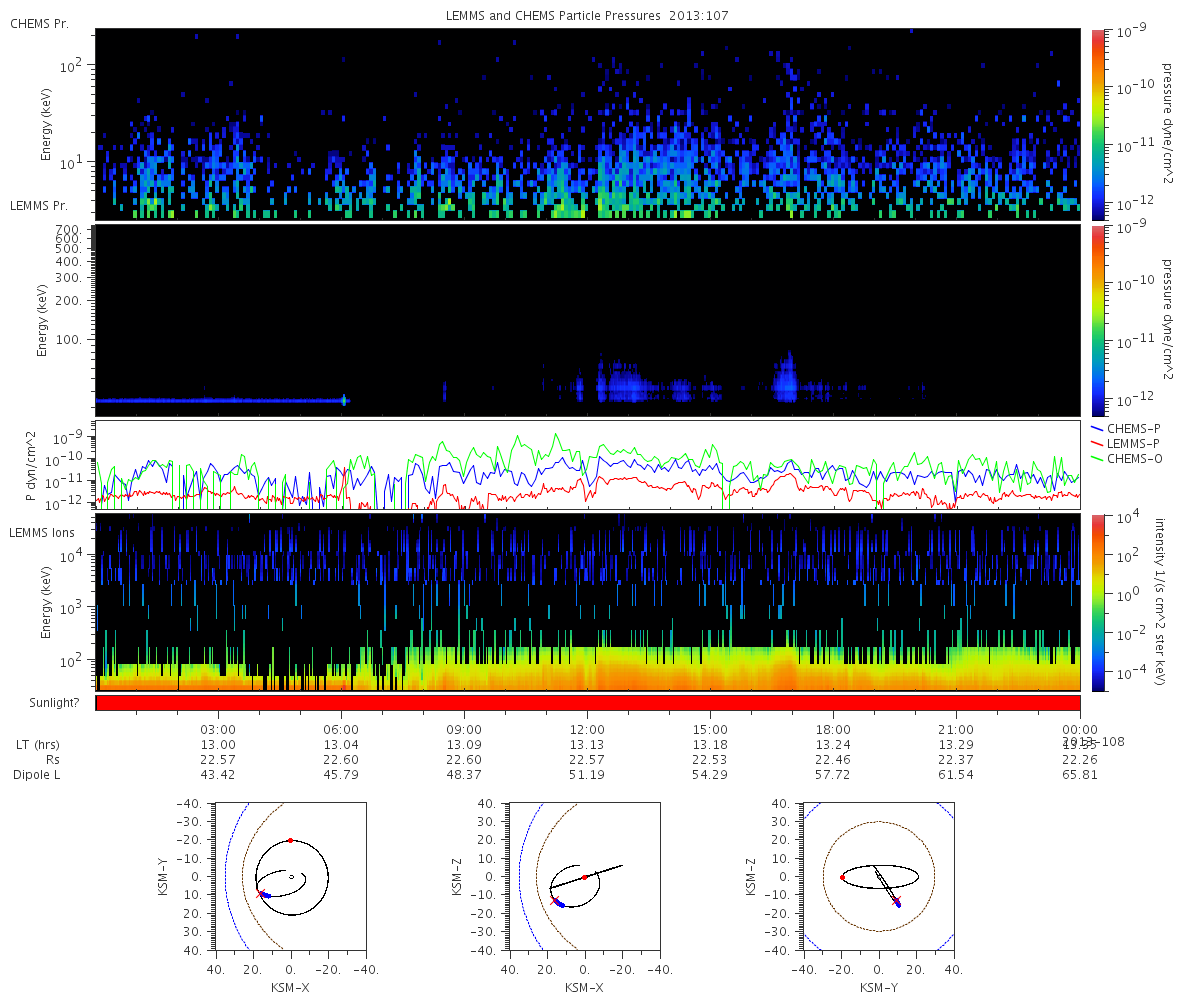Click the CHEMS Pr. panel label
1200x1000 pixels.
tap(39, 23)
